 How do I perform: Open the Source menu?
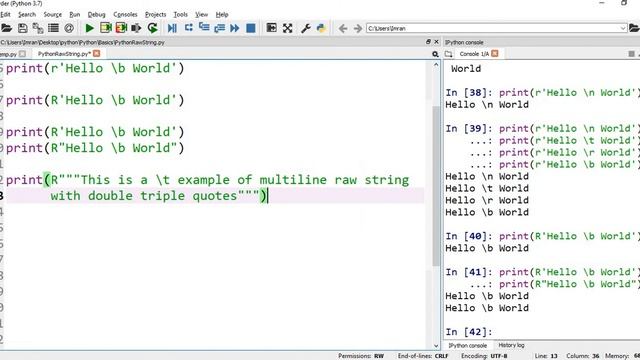click(53, 14)
